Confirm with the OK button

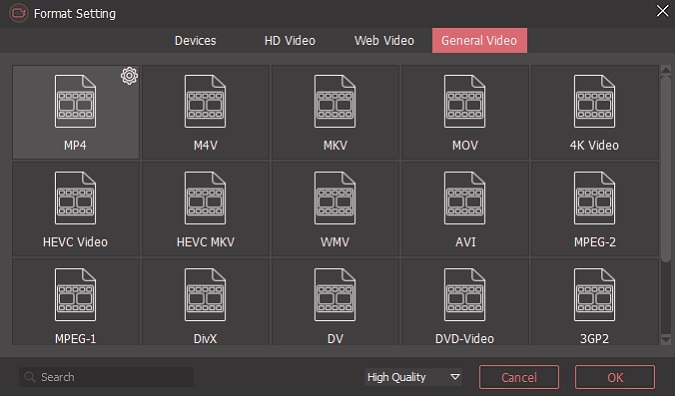click(615, 377)
